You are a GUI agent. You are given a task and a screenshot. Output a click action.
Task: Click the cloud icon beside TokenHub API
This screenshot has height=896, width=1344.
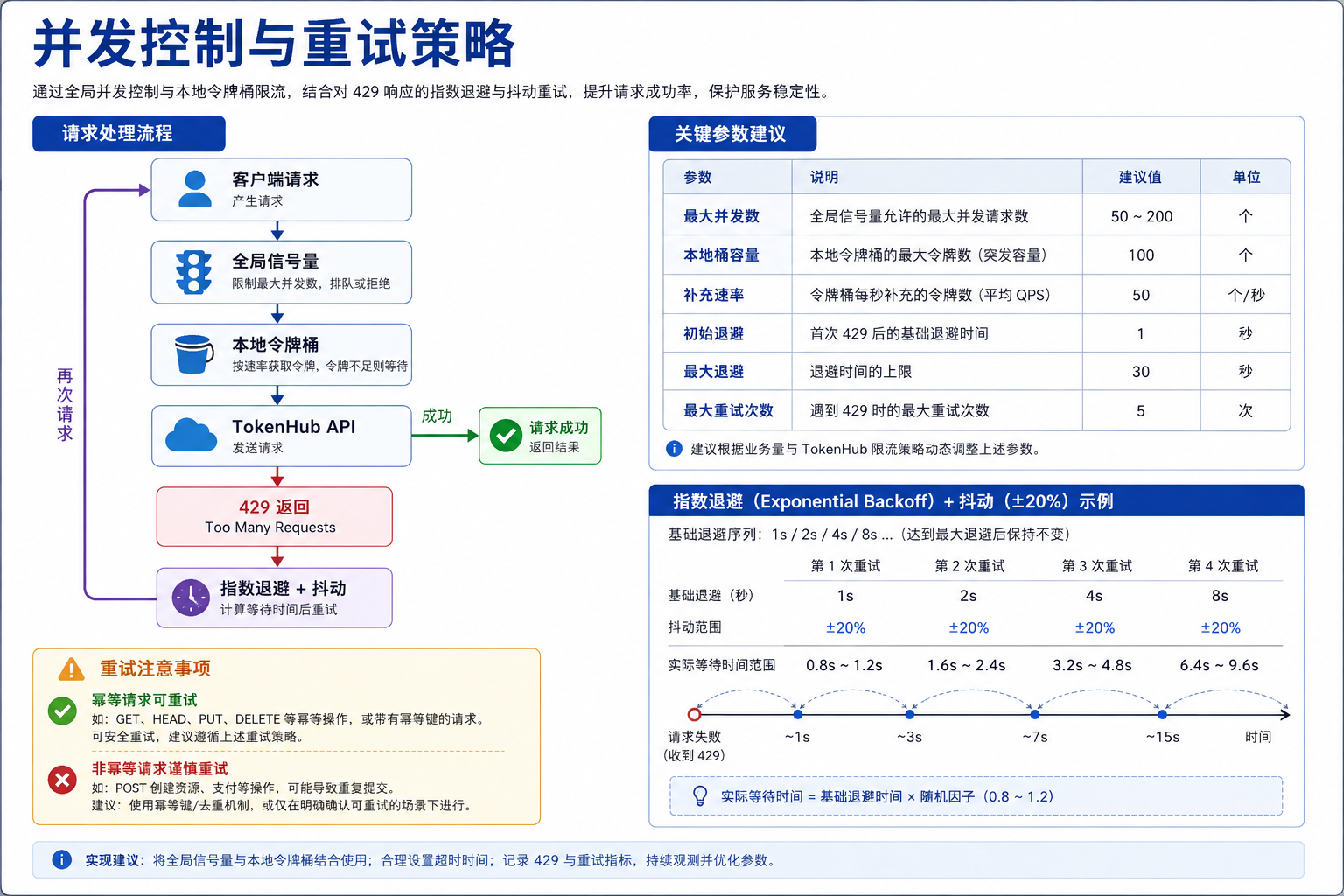tap(191, 435)
